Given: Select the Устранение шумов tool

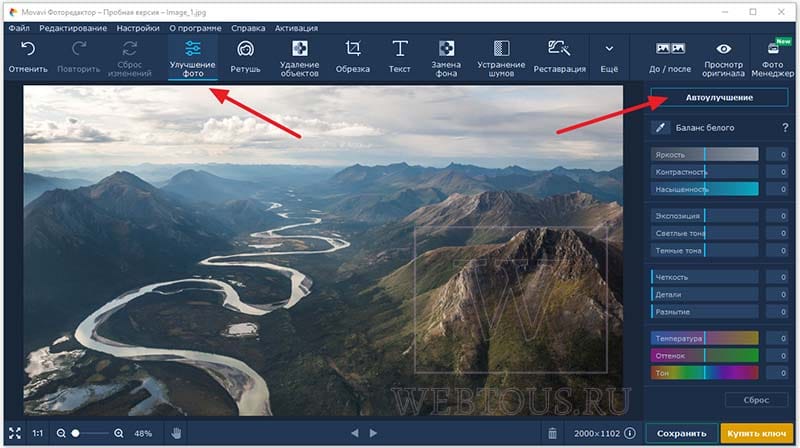Looking at the screenshot, I should click(x=501, y=57).
